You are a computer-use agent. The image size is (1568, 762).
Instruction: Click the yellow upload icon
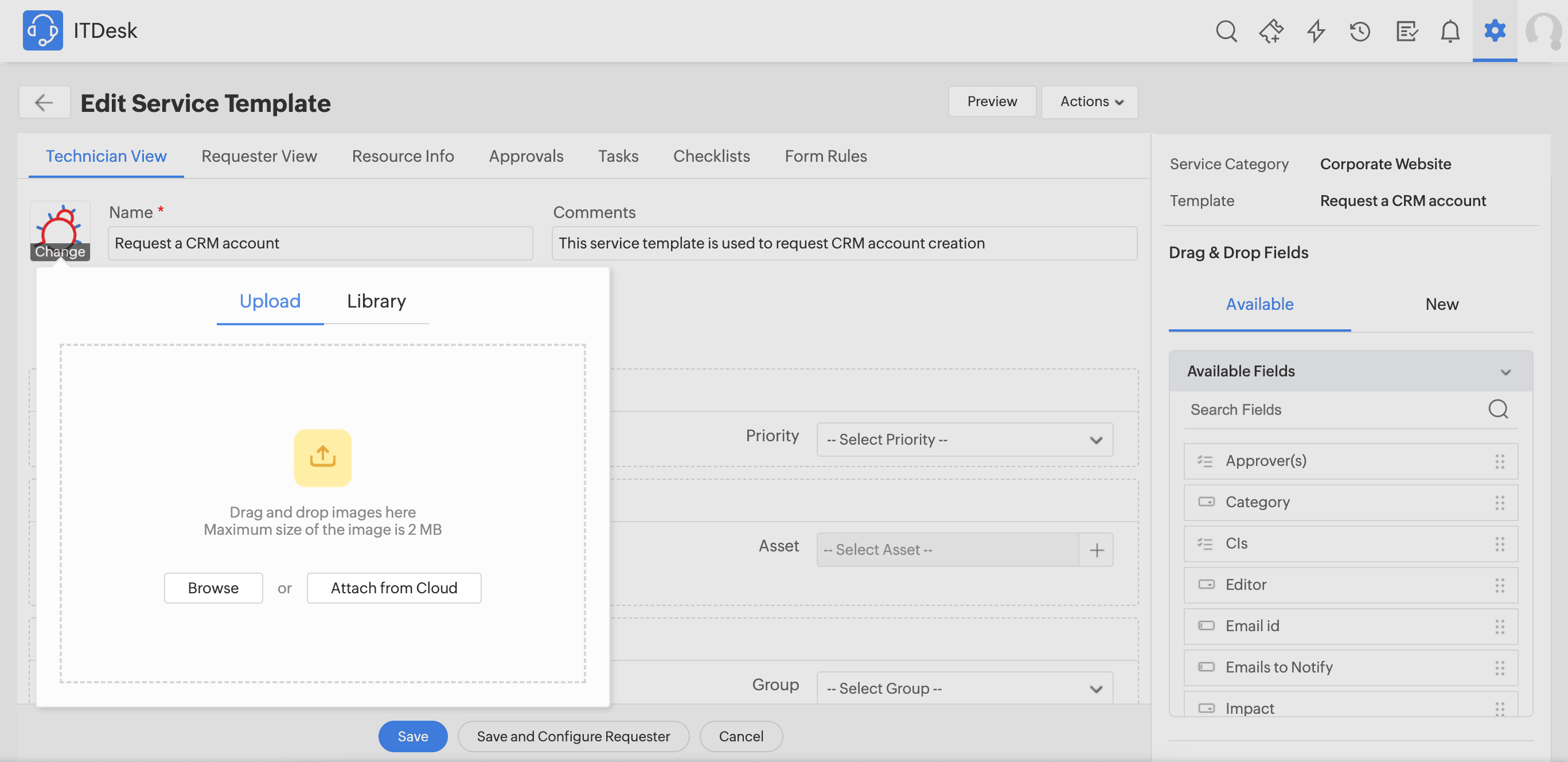pyautogui.click(x=323, y=457)
